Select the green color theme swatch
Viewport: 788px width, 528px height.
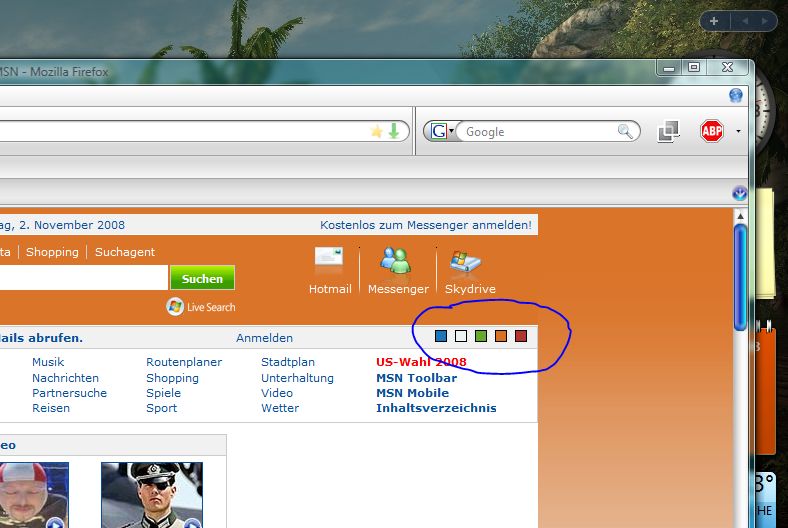[x=481, y=336]
